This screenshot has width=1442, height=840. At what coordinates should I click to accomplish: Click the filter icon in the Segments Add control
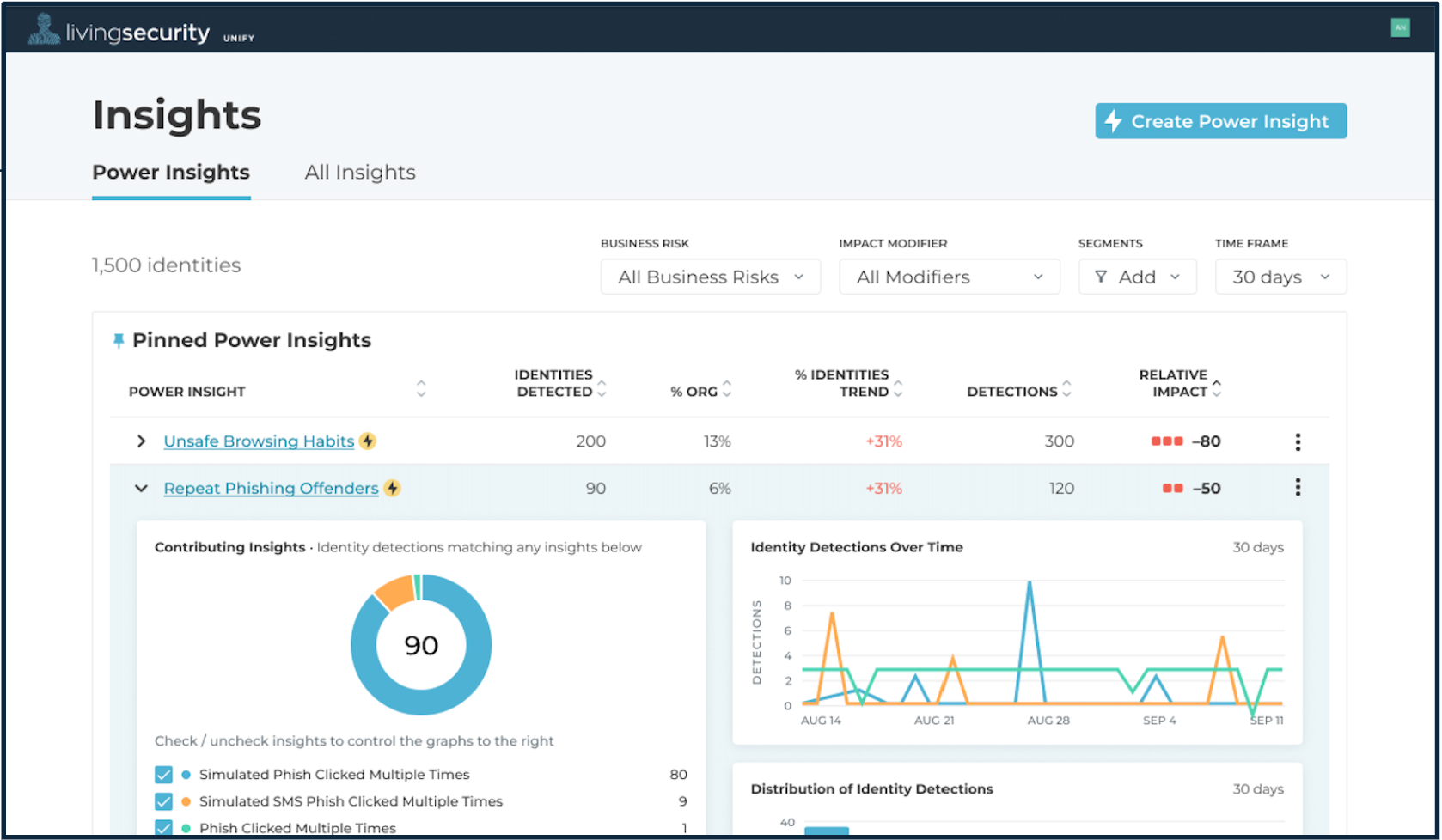pos(1103,276)
